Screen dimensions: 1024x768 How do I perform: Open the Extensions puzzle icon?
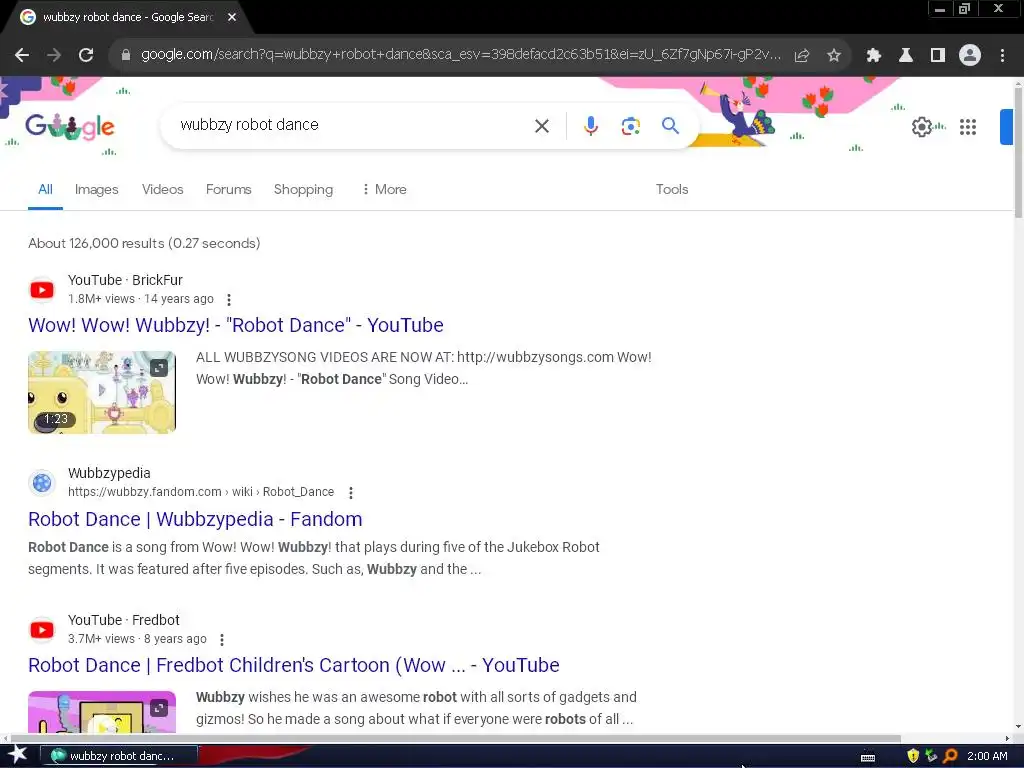tap(874, 55)
